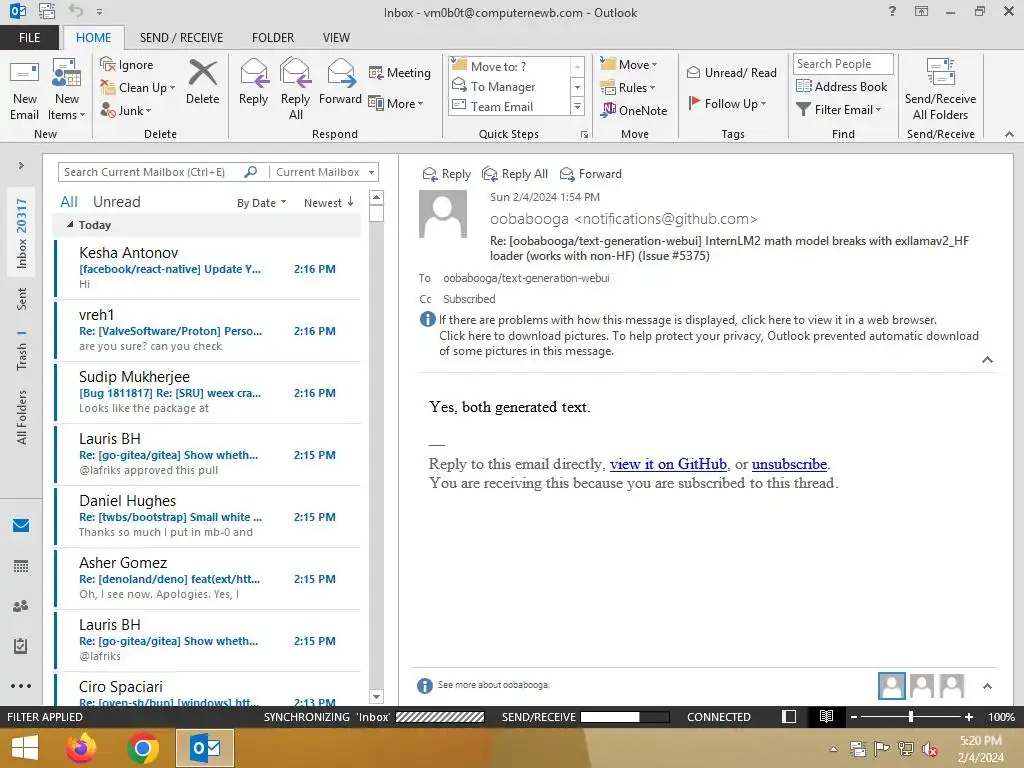This screenshot has width=1024, height=768.
Task: Open the People navigation icon
Action: click(21, 606)
